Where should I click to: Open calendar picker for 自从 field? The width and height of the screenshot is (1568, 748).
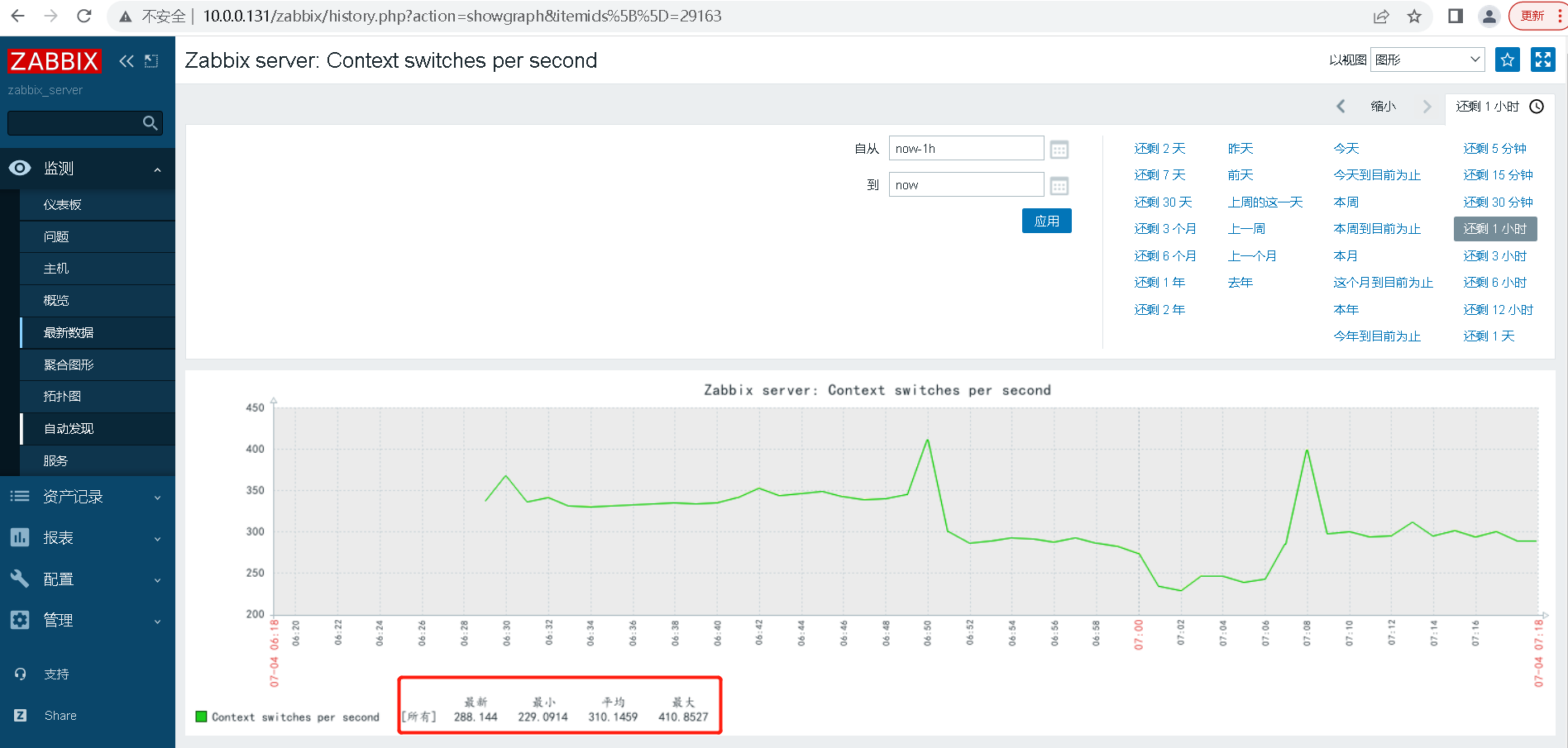click(1059, 150)
